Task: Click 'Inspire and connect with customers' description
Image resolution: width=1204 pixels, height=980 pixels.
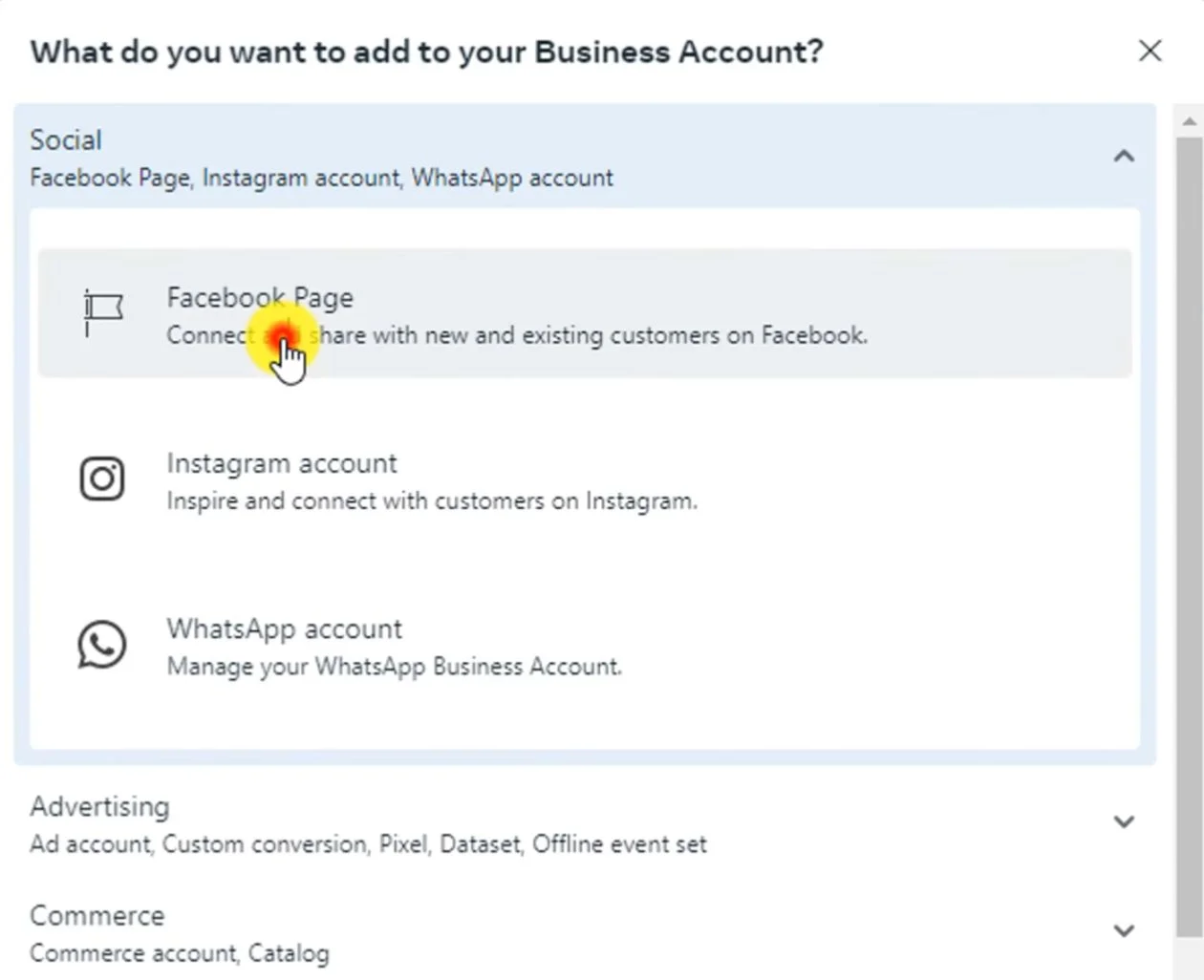Action: 432,501
